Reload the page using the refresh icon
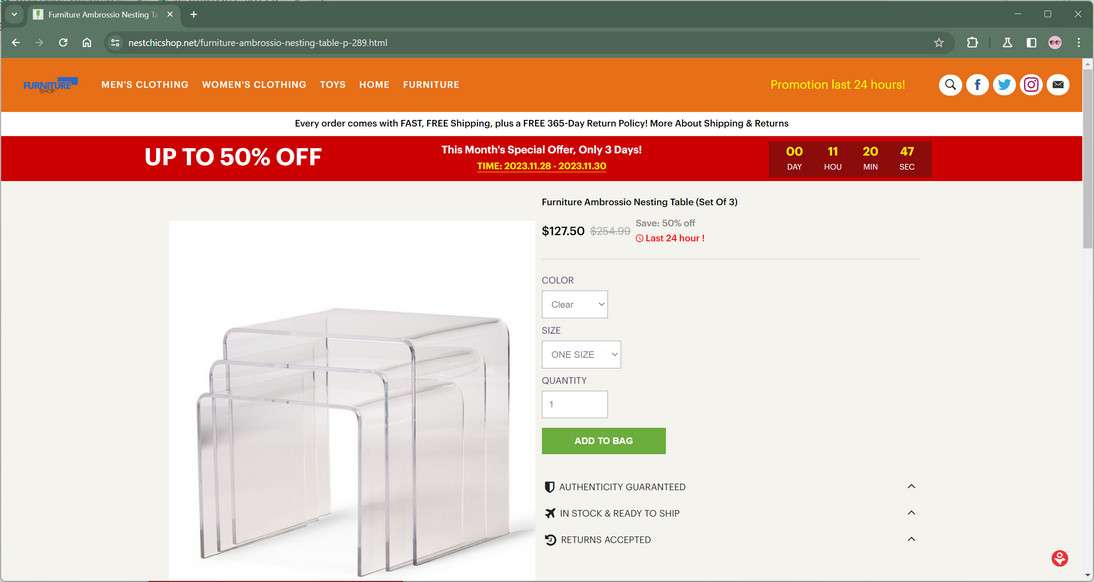The image size is (1094, 582). click(x=63, y=43)
